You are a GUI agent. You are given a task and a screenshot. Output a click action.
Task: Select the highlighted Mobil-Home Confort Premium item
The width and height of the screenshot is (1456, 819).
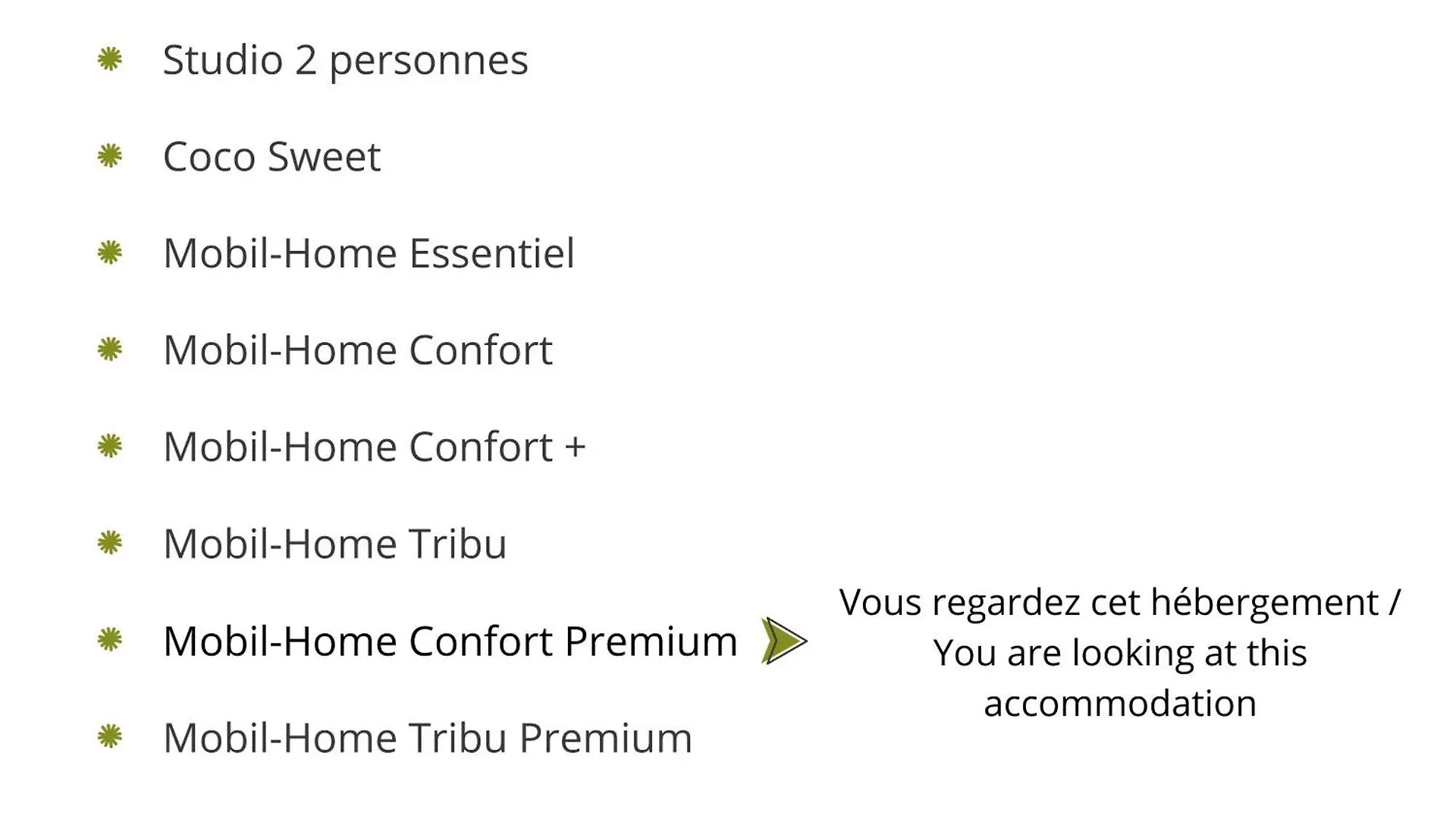pos(450,641)
